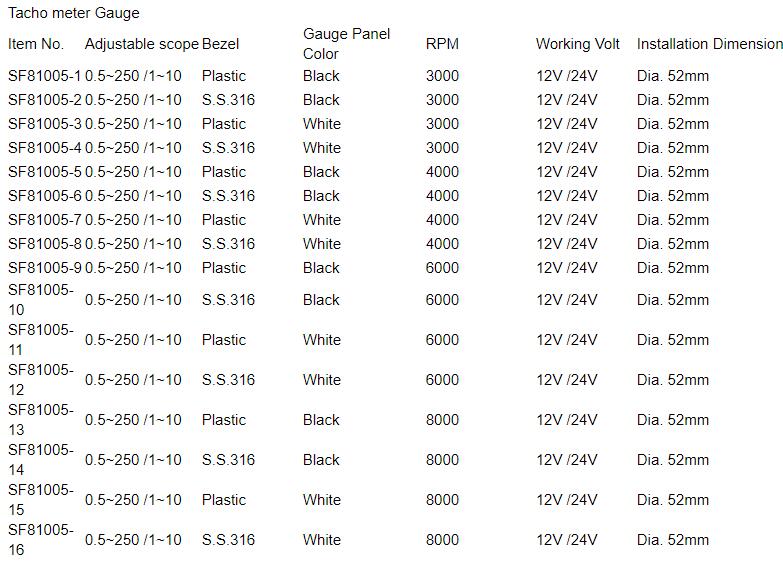The width and height of the screenshot is (783, 569).
Task: Select the RPM column header
Action: click(x=442, y=44)
